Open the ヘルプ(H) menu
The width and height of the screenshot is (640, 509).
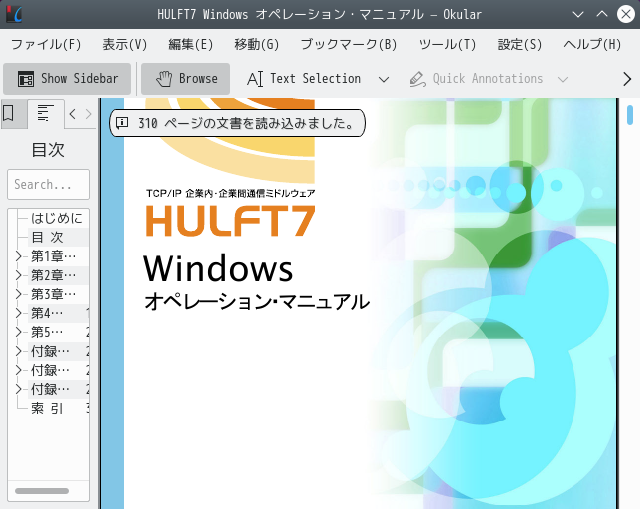point(592,44)
